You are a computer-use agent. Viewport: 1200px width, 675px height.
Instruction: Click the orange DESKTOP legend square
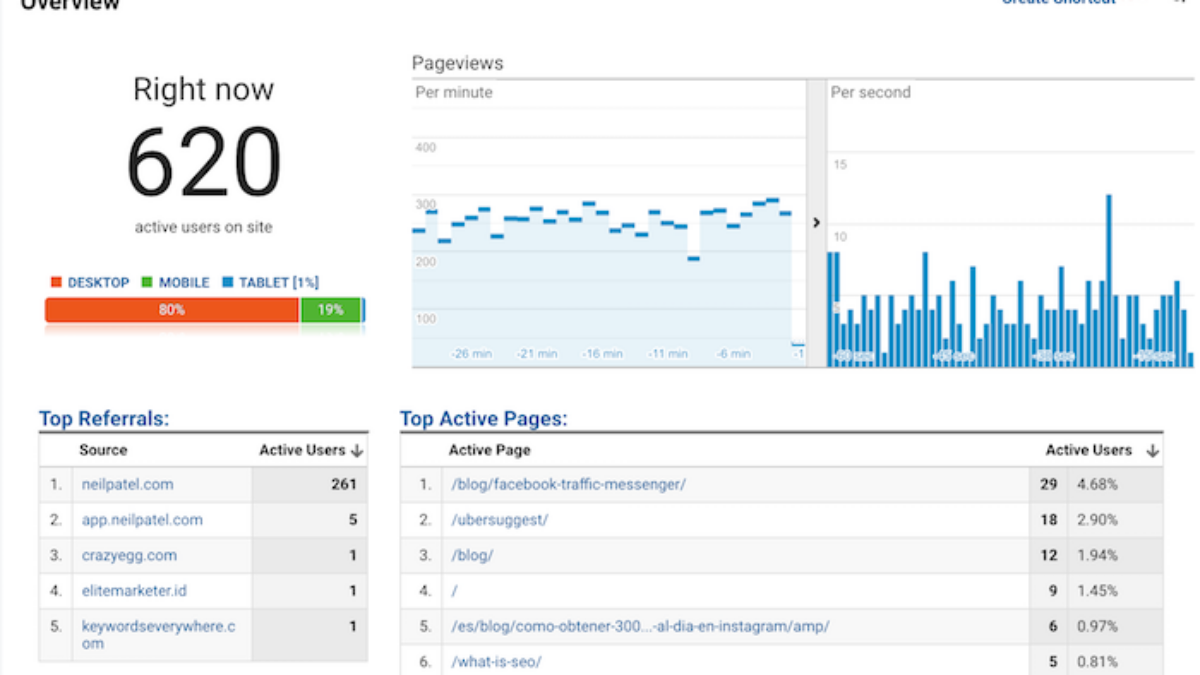click(56, 283)
